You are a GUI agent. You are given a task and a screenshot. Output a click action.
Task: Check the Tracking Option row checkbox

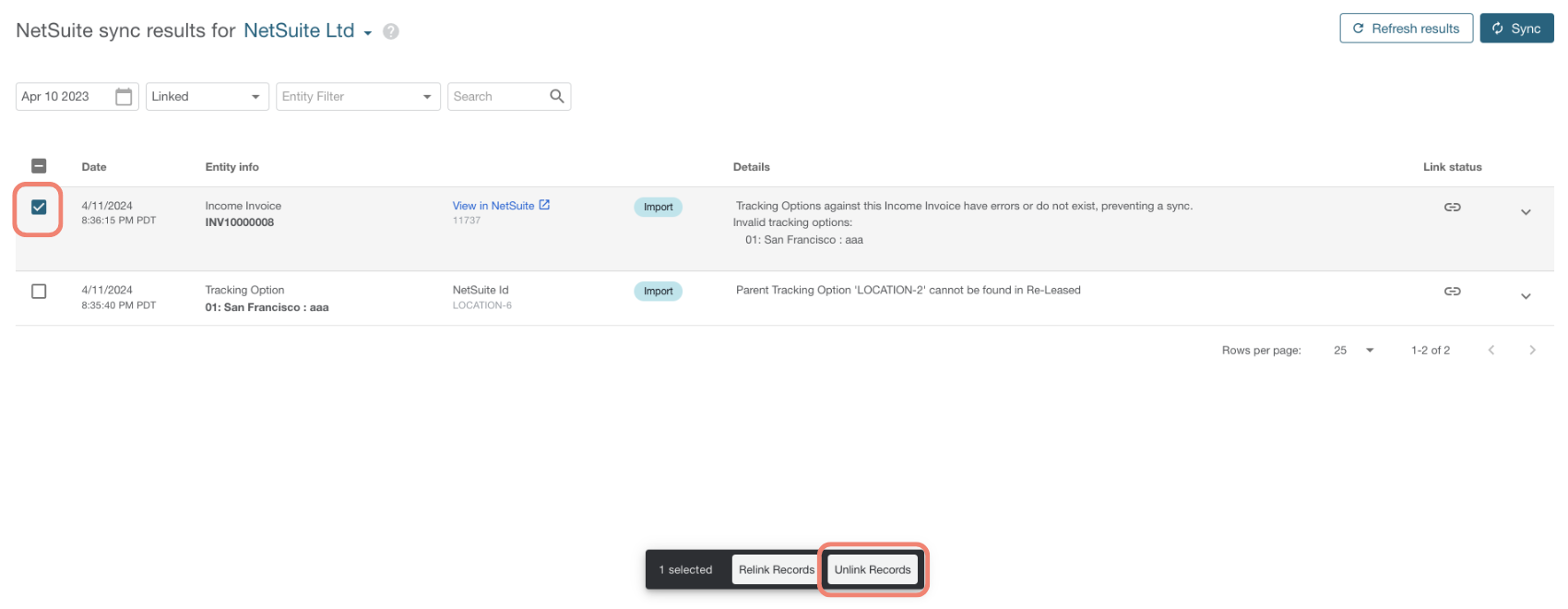[x=39, y=291]
